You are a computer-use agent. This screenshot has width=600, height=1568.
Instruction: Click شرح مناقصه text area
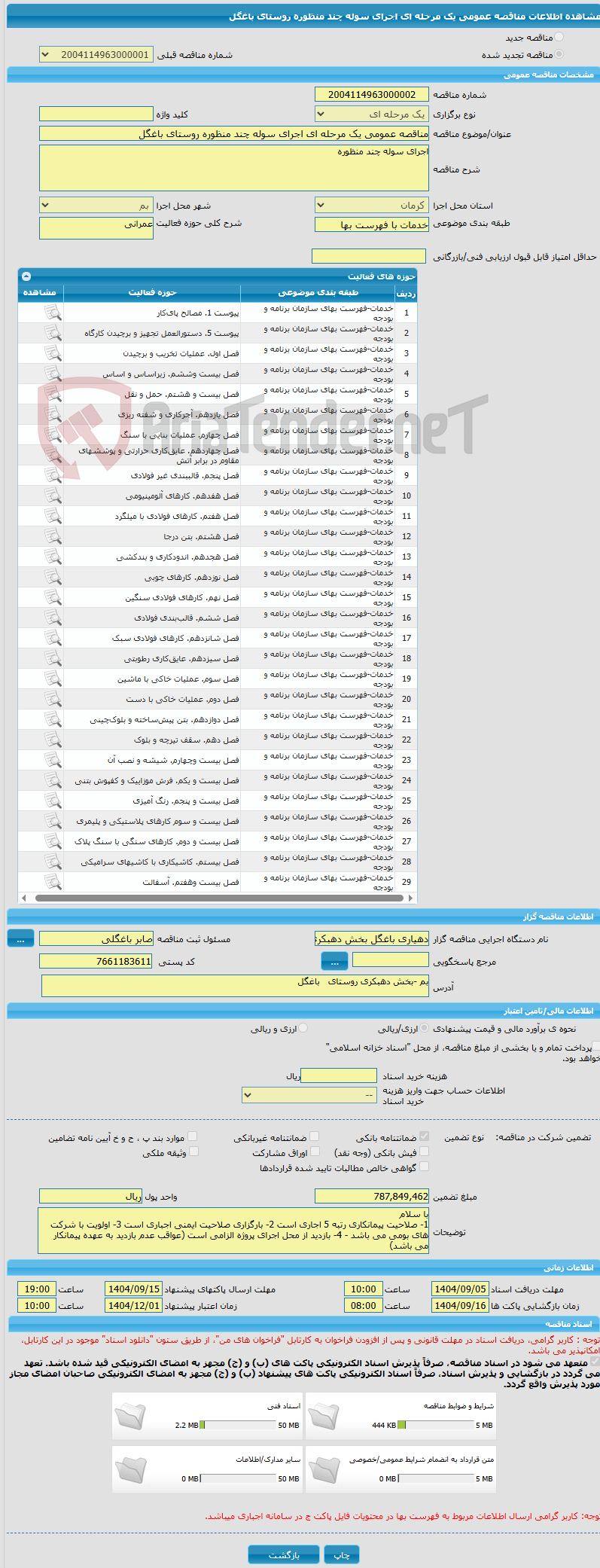coord(234,168)
